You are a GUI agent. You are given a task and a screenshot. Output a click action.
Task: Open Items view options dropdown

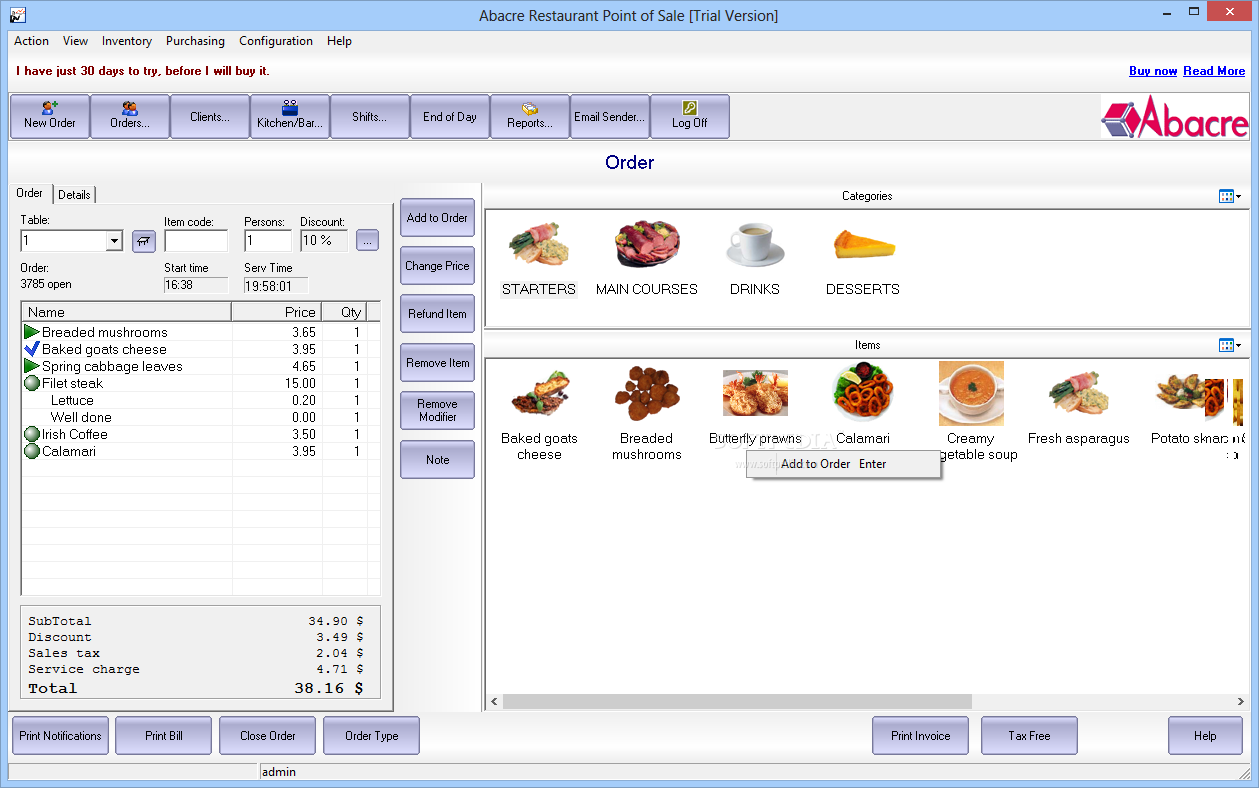(x=1230, y=345)
